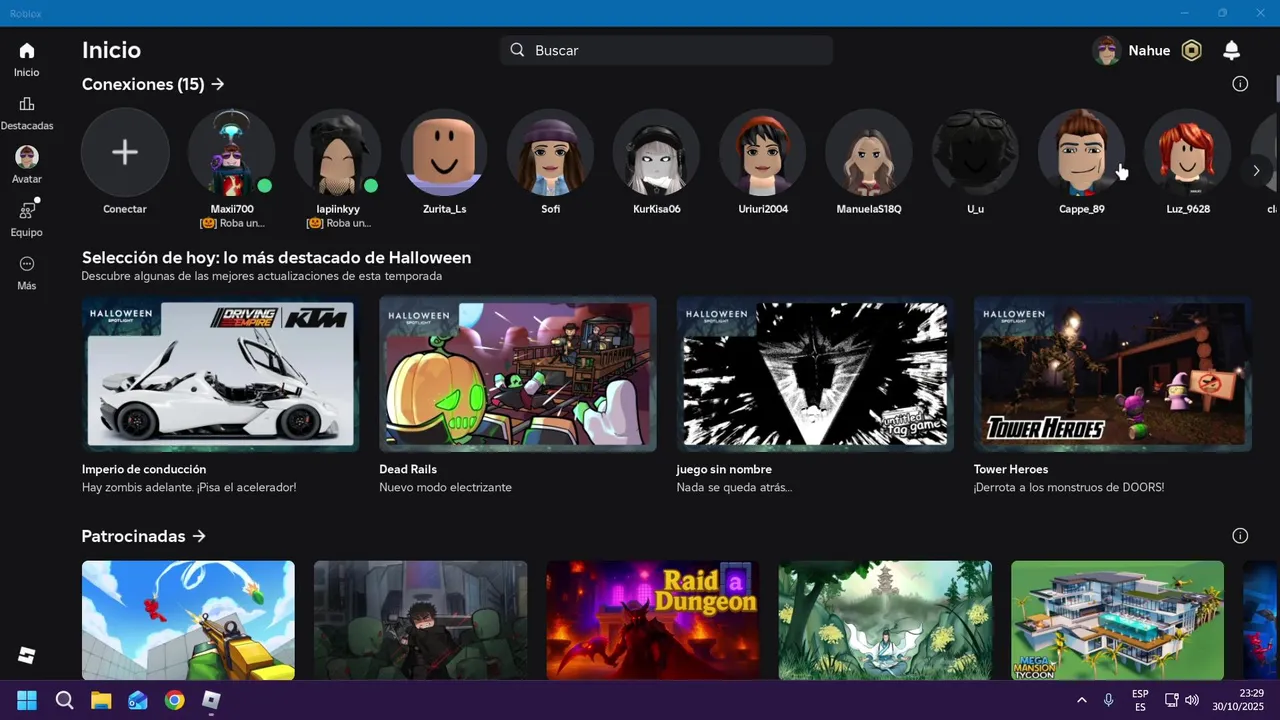Click the microphone tray icon
Image resolution: width=1280 pixels, height=720 pixels.
click(x=1108, y=700)
